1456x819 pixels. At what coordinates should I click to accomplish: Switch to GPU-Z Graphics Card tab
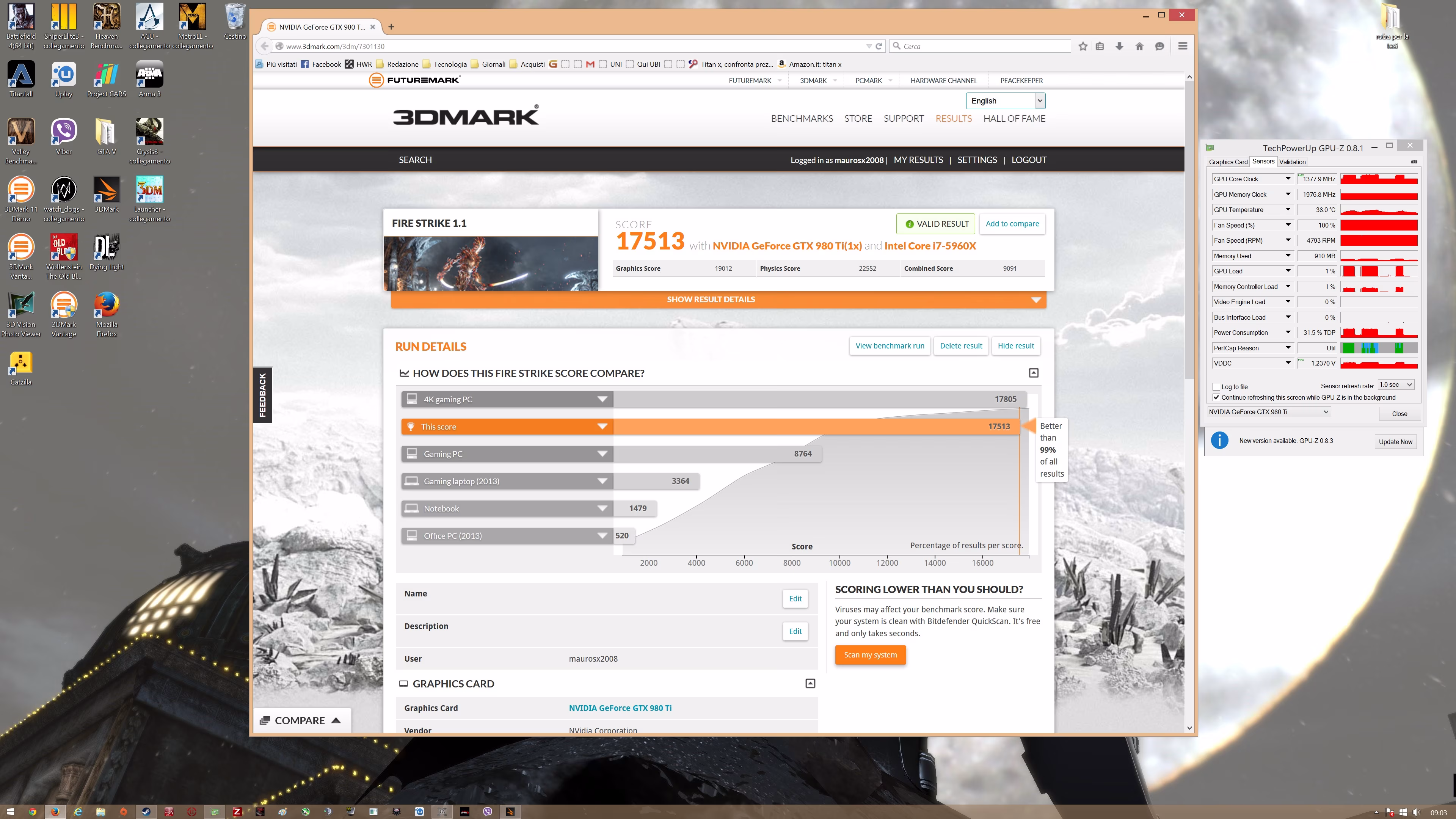point(1228,162)
